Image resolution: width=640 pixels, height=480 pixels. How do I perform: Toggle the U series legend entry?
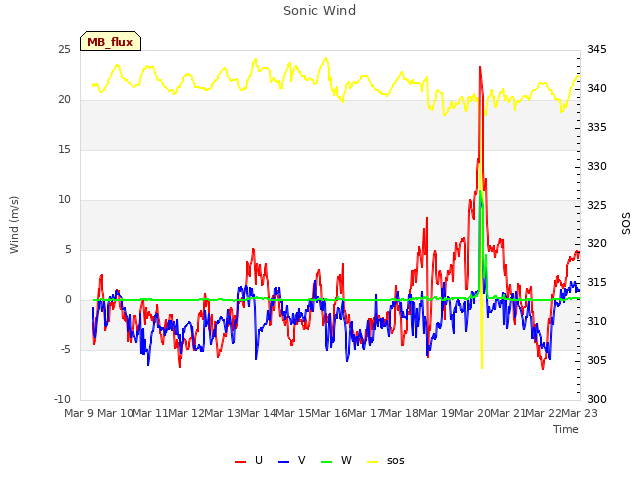coord(249,461)
